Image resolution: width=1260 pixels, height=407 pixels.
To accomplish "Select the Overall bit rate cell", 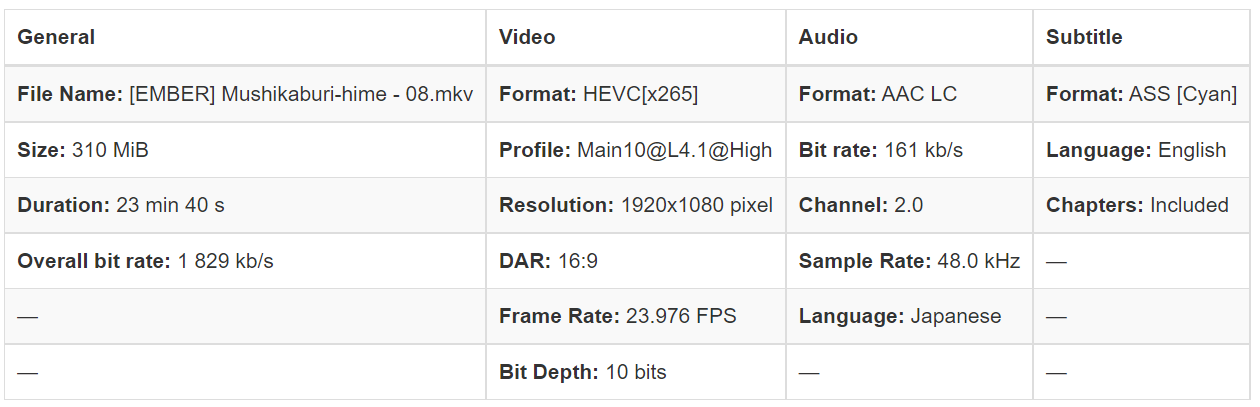I will (145, 262).
